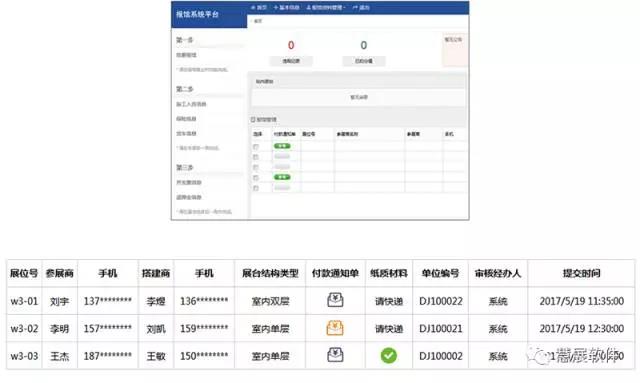
Task: Click exhibitor name 李明
Action: point(60,329)
